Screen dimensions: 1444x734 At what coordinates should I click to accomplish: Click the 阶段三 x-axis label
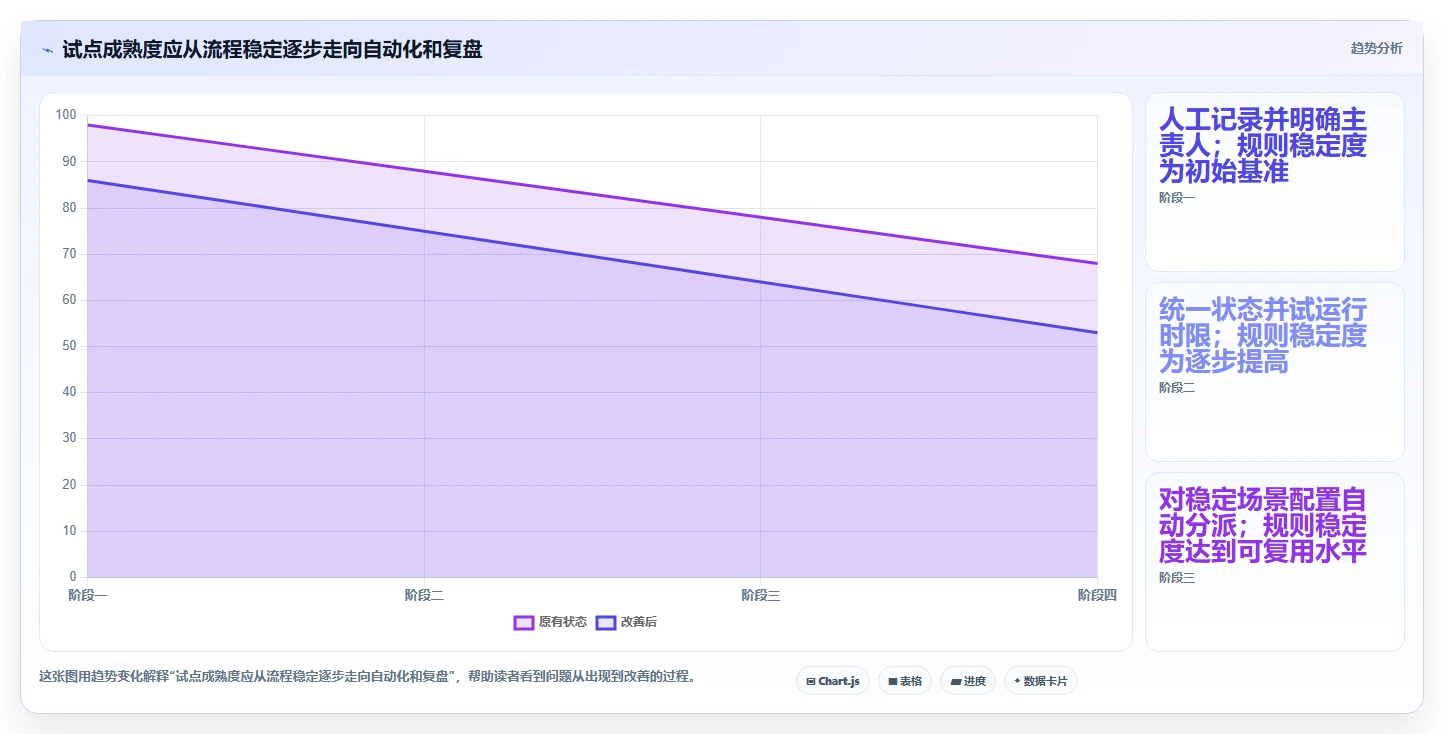click(x=761, y=596)
